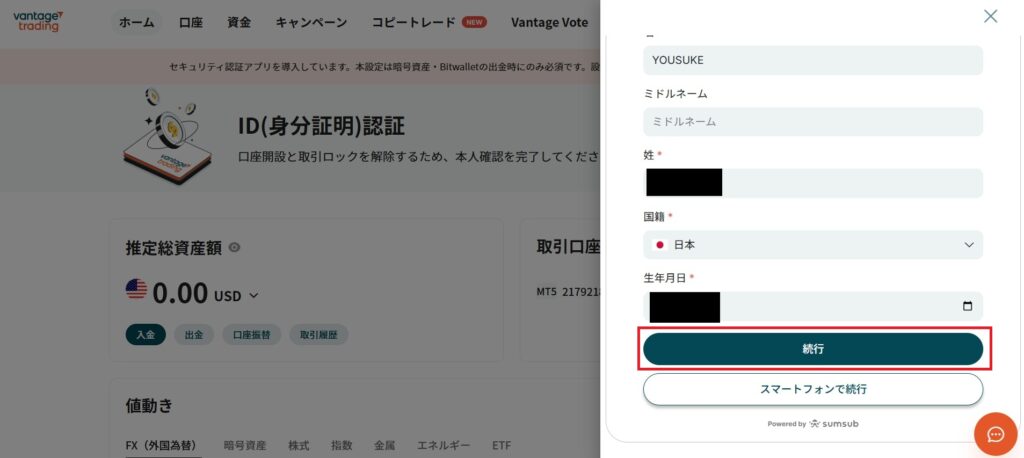The height and width of the screenshot is (458, 1024).
Task: Open the Vantage Vote menu item
Action: pyautogui.click(x=549, y=22)
